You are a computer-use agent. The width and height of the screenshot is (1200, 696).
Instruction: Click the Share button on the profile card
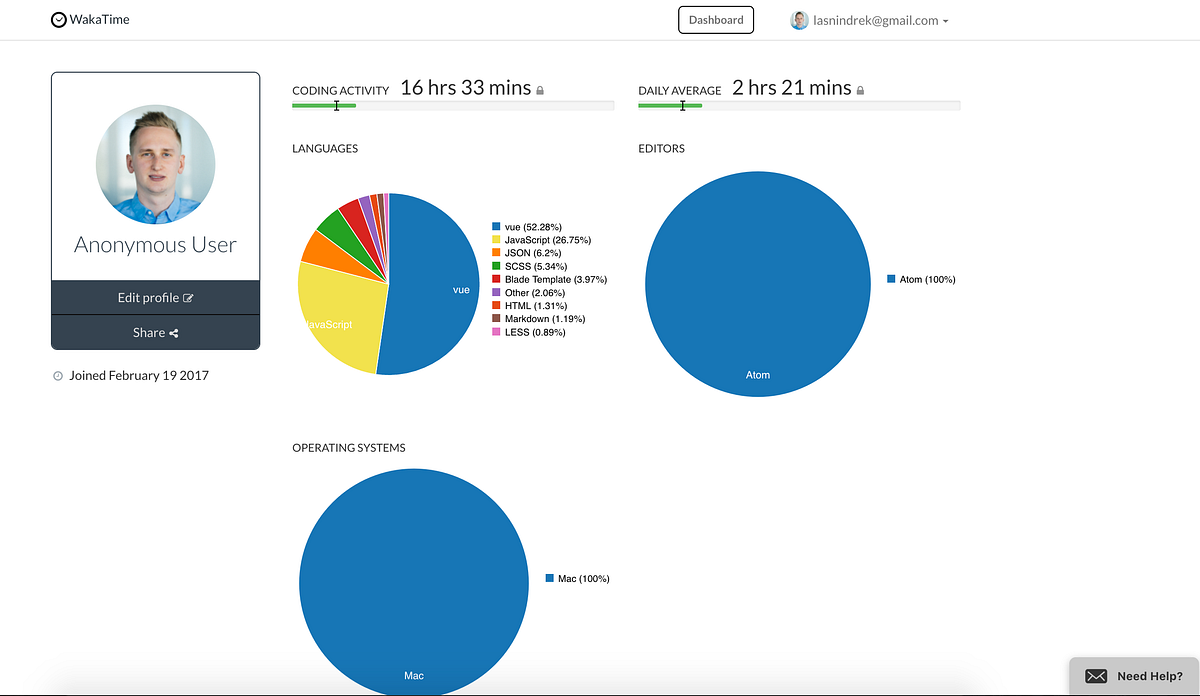coord(155,332)
